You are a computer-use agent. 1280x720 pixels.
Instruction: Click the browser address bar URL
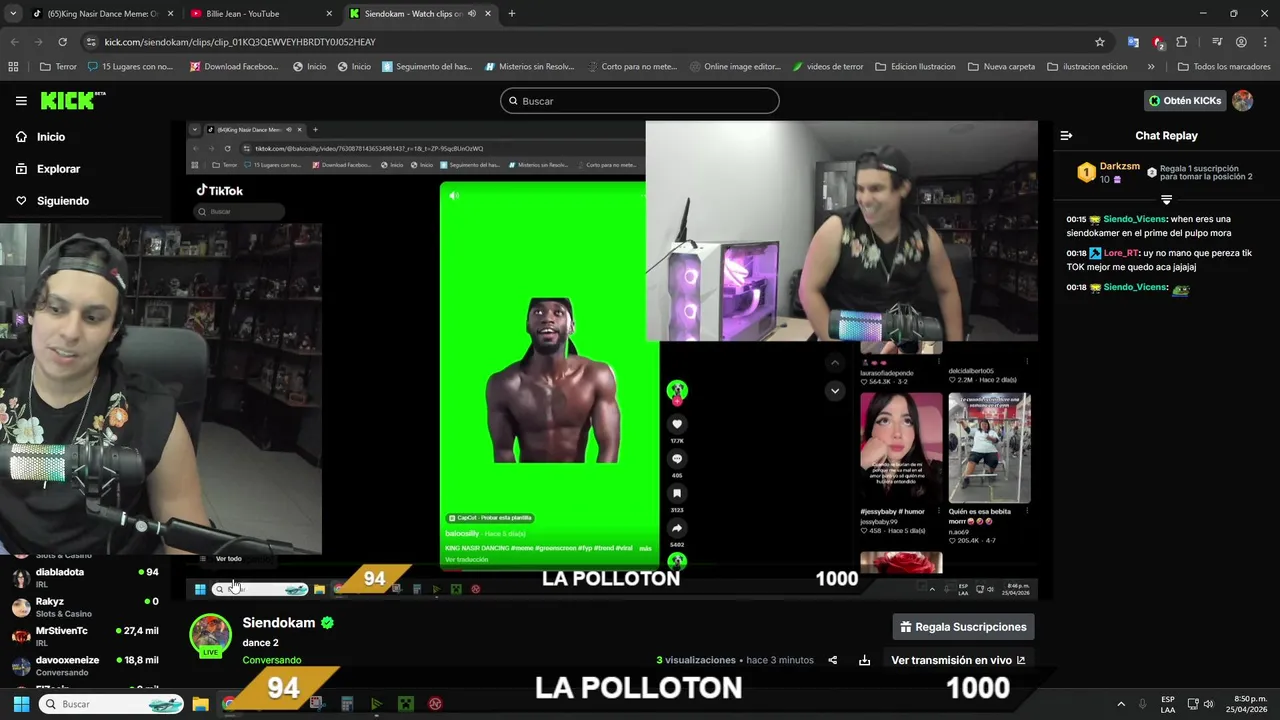(x=240, y=42)
